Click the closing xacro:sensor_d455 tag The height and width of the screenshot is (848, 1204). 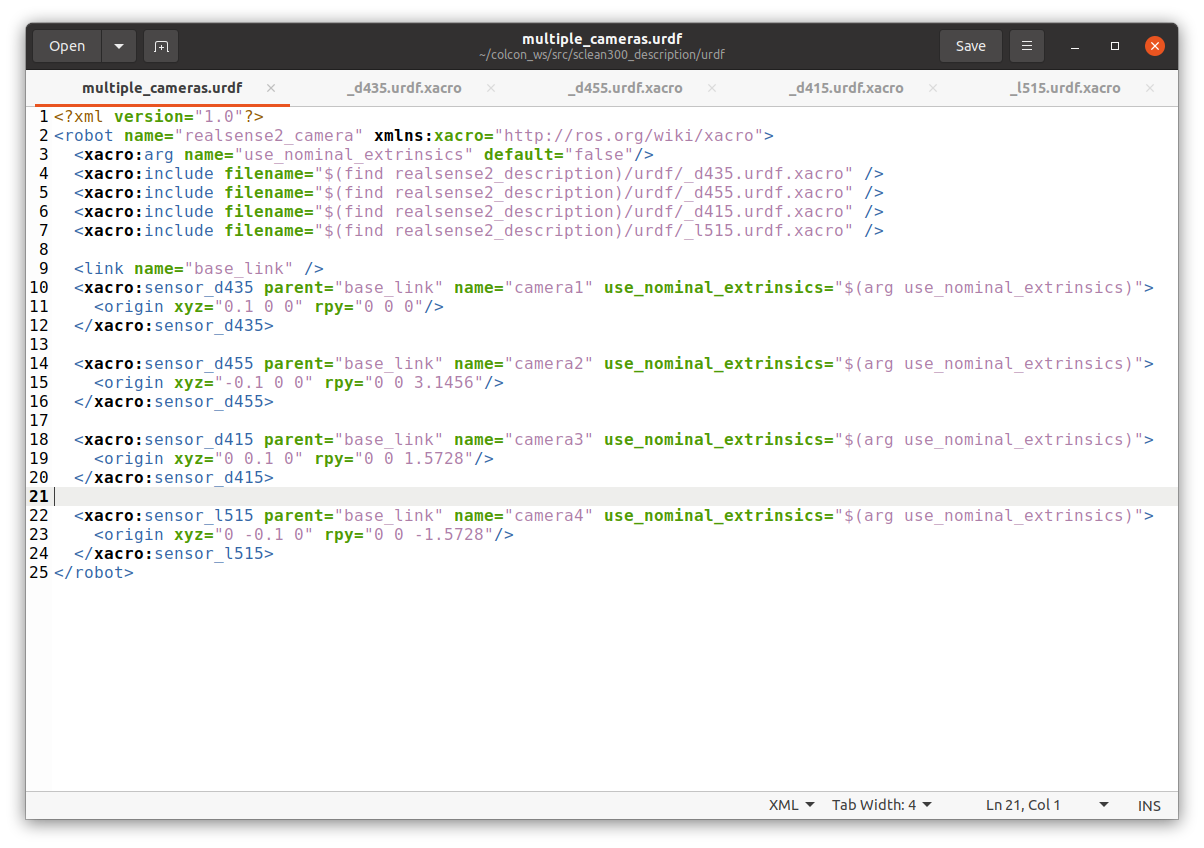(x=174, y=401)
